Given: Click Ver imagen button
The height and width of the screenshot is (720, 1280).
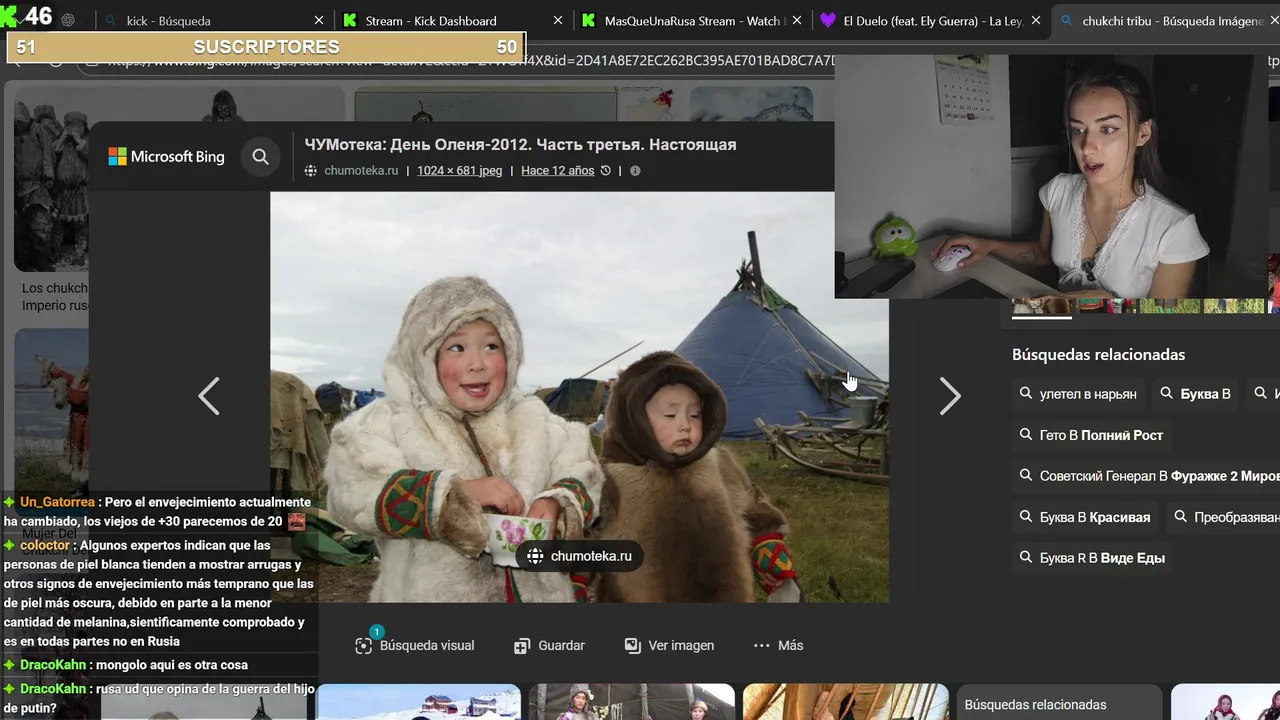Looking at the screenshot, I should (x=669, y=645).
